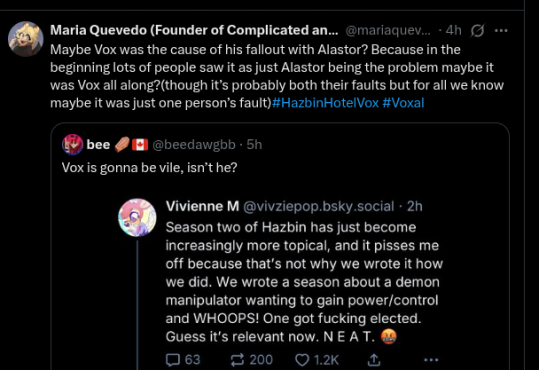Screen dimensions: 539x370
Task: Open the quoted tweet 'Vox is gonna be vile'
Action: click(x=150, y=167)
